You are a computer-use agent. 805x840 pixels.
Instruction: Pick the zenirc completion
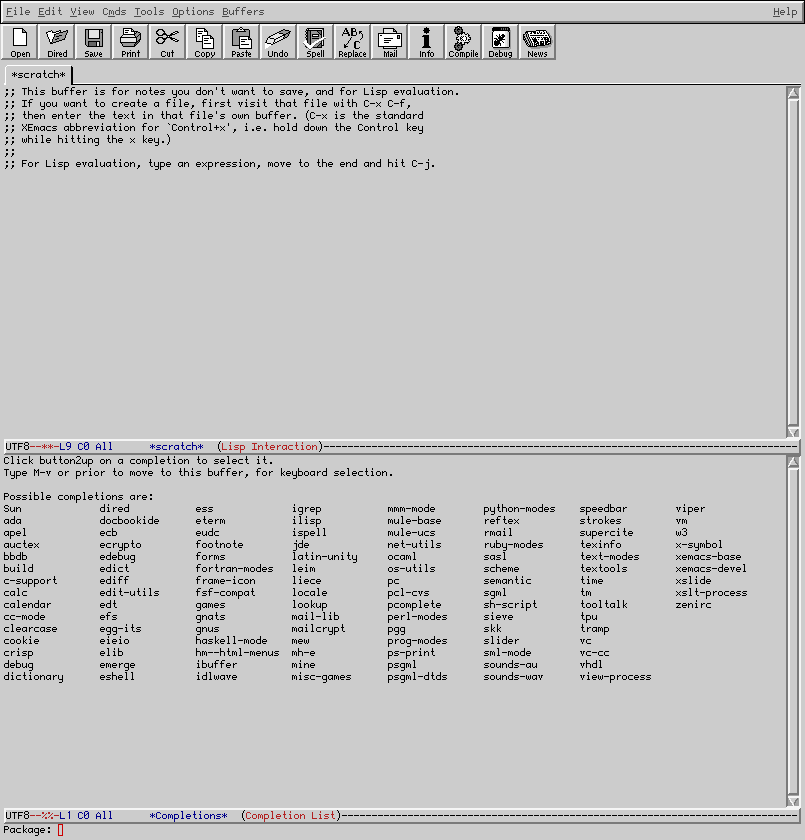[693, 604]
